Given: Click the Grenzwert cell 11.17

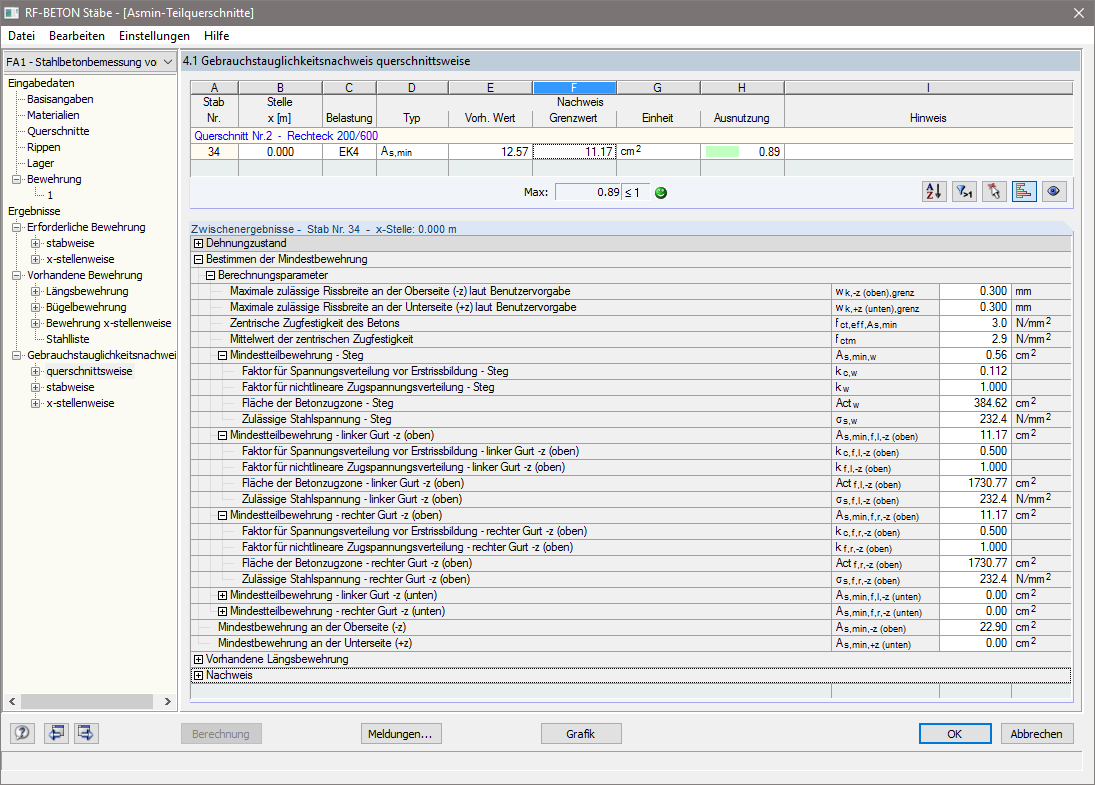Looking at the screenshot, I should coord(574,152).
